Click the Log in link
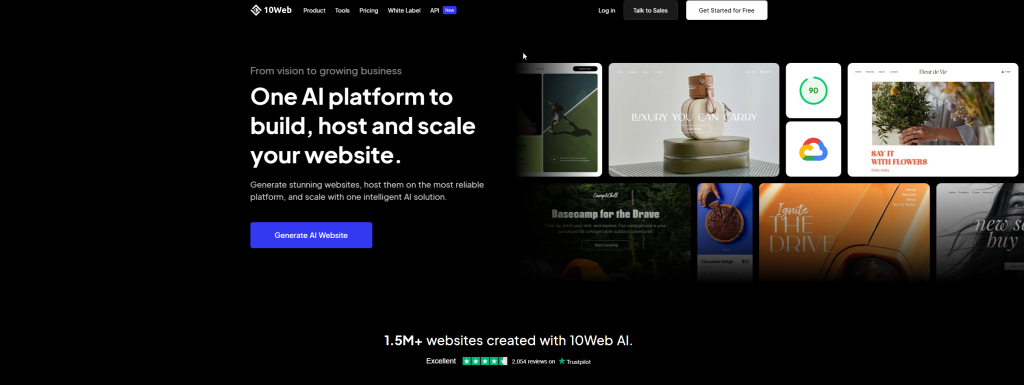Viewport: 1024px width, 385px height. [607, 10]
